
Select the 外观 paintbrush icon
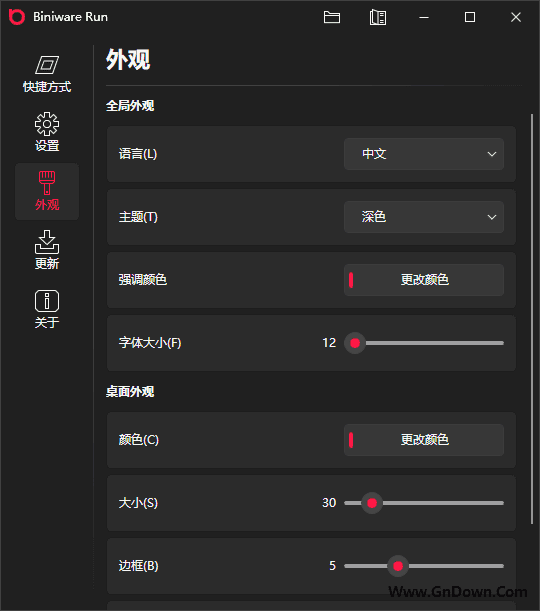47,182
